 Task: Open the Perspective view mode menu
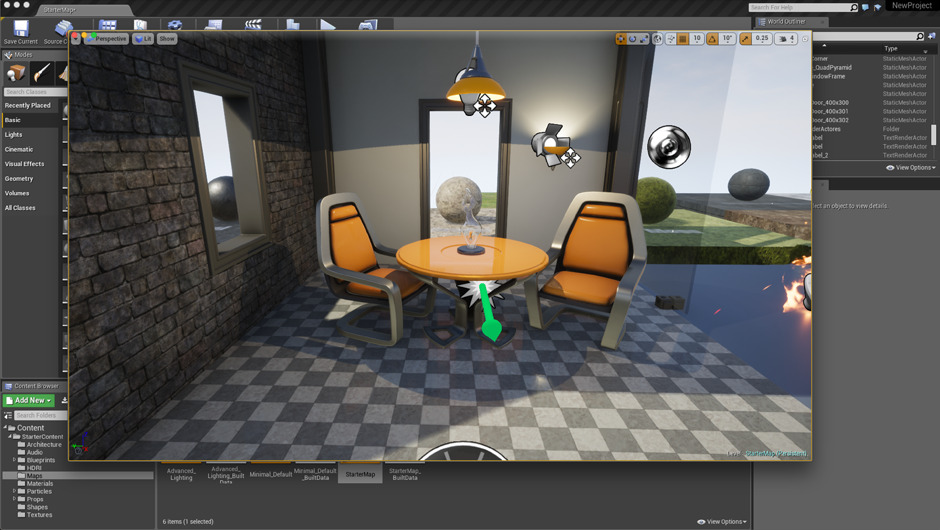pos(107,38)
